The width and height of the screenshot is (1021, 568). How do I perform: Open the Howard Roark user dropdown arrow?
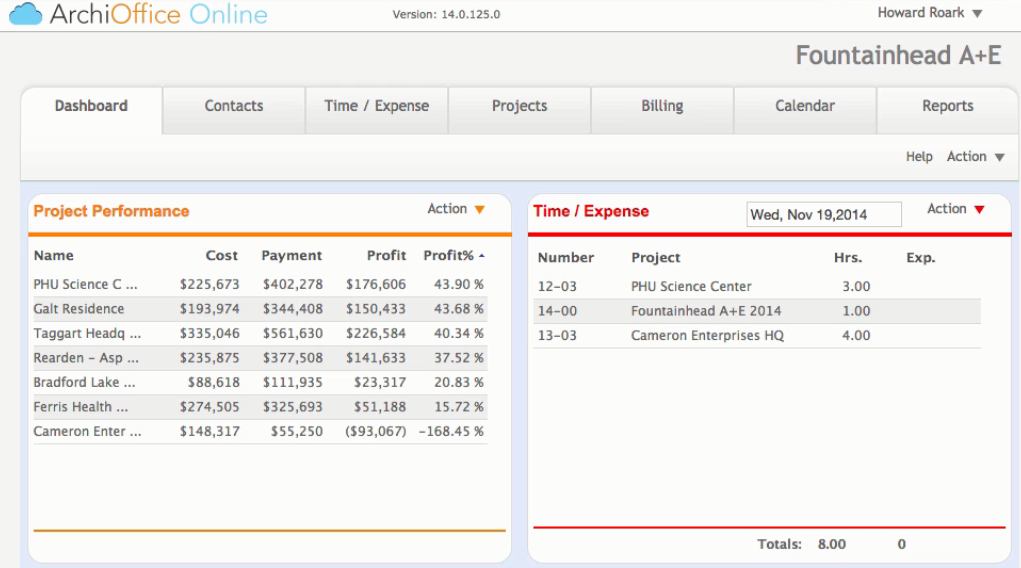coord(977,14)
